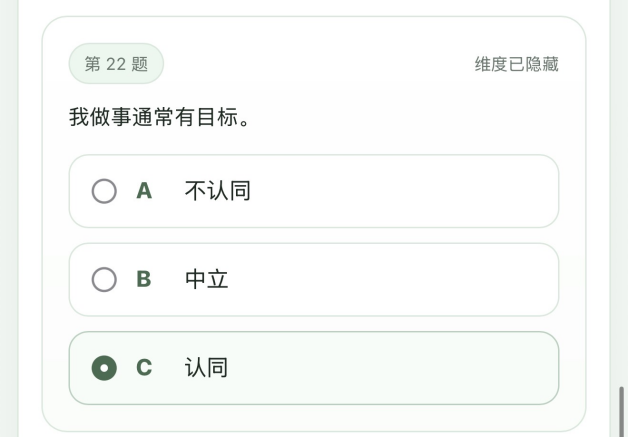
Task: Click the 维度已隐藏 label
Action: pos(516,64)
